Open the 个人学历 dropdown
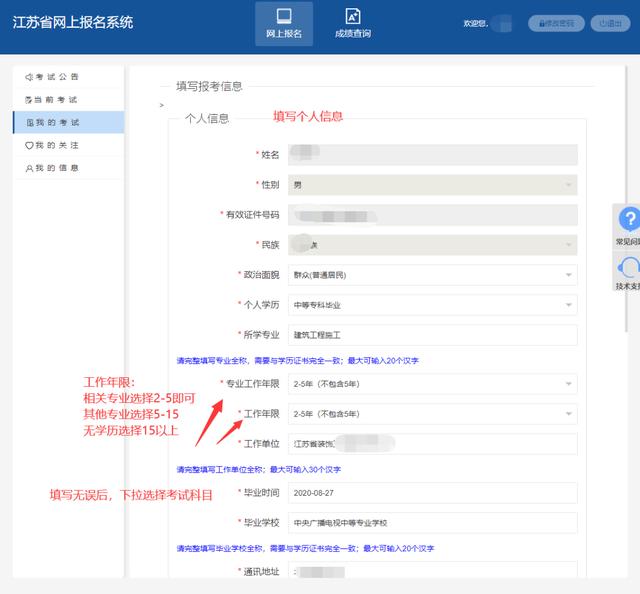Image resolution: width=640 pixels, height=594 pixels. tap(433, 305)
